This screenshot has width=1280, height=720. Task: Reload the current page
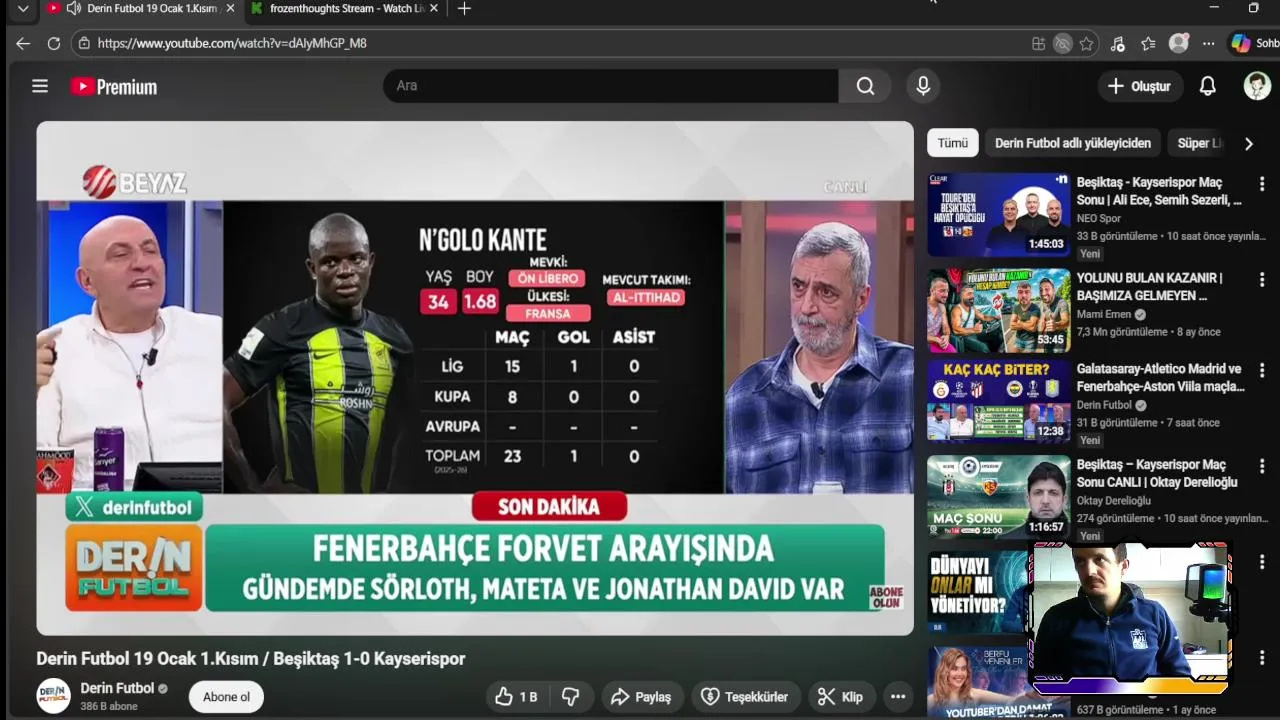coord(54,43)
